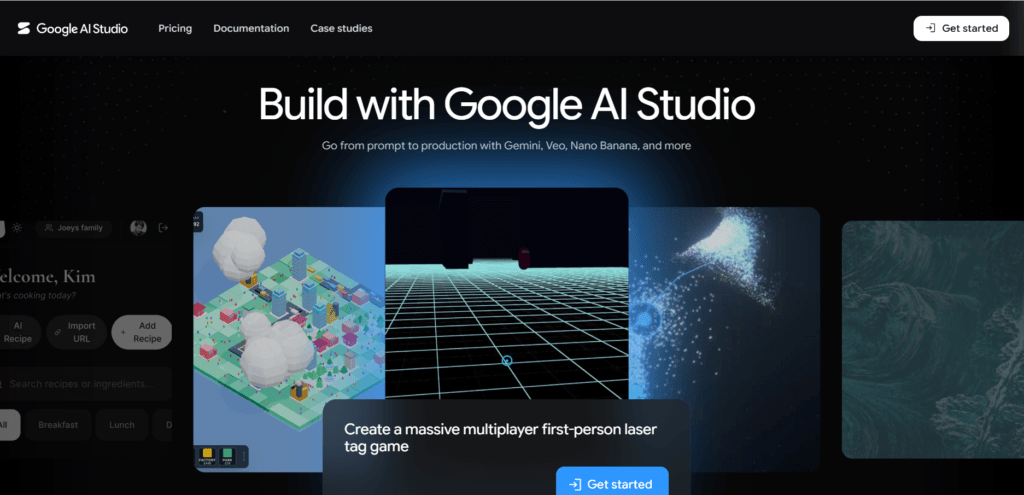Open the Pricing page
This screenshot has height=495, width=1024.
pyautogui.click(x=175, y=29)
